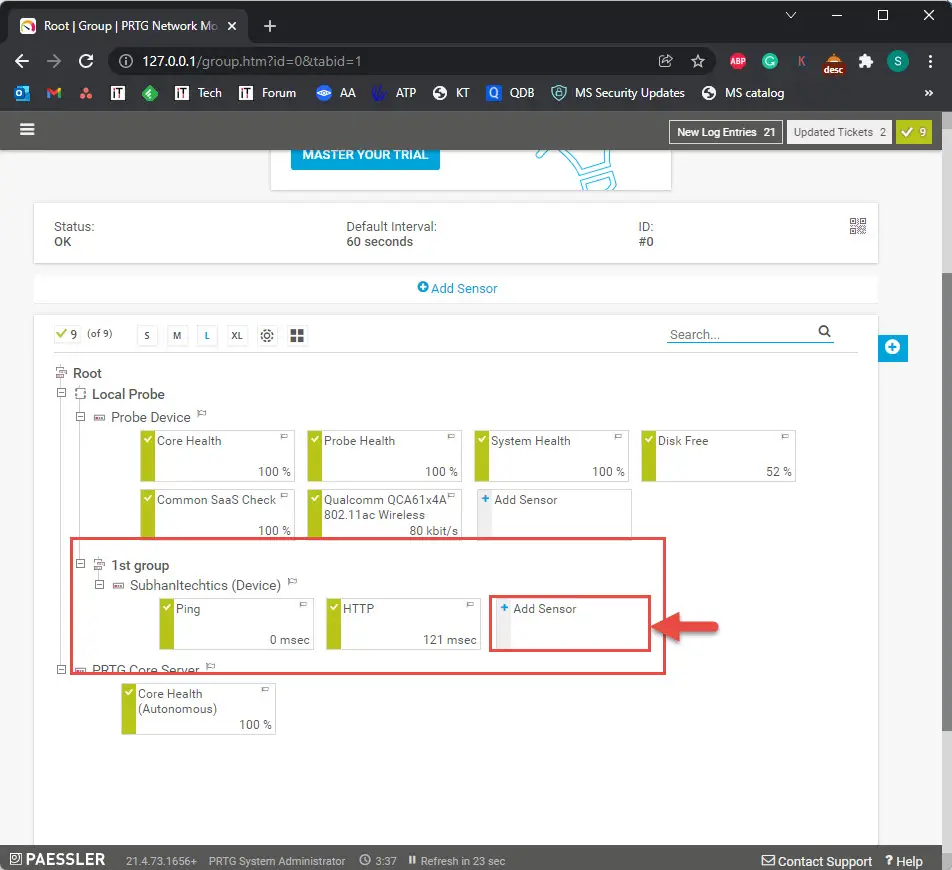Open the browser extensions puzzle icon

click(x=866, y=61)
